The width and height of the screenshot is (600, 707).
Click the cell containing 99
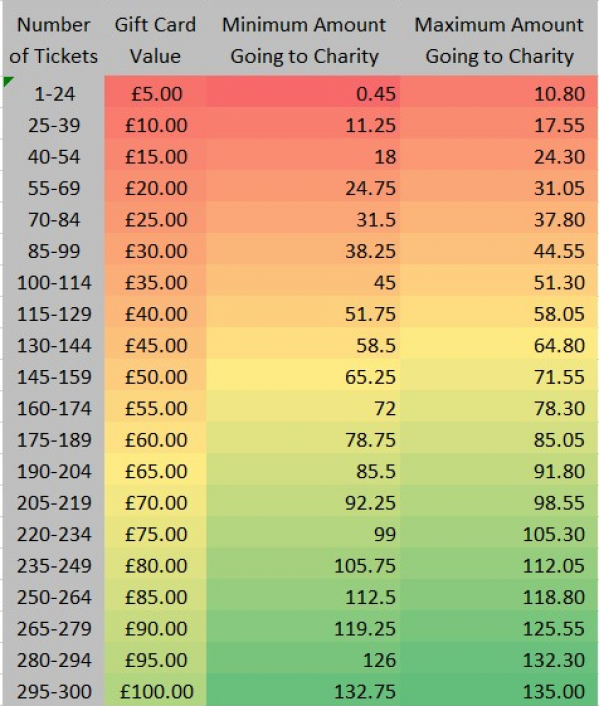click(303, 532)
